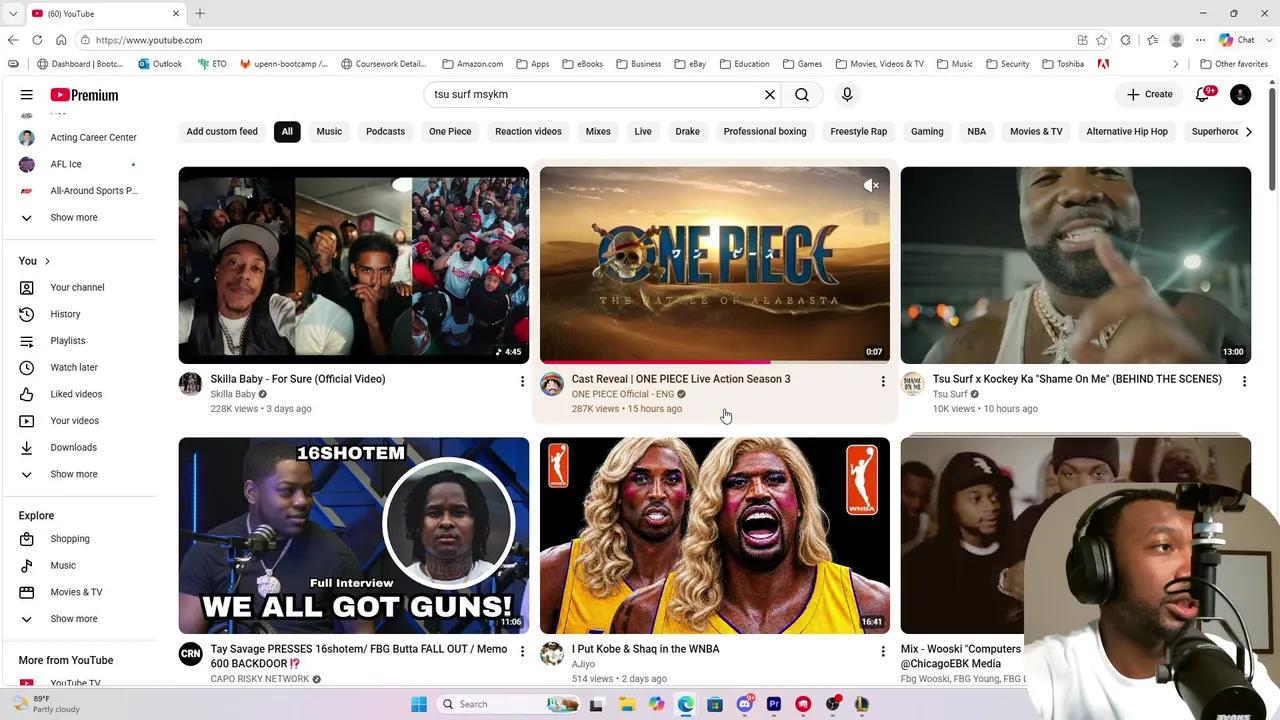
Task: Select the Professional boxing filter chip
Action: pyautogui.click(x=765, y=131)
